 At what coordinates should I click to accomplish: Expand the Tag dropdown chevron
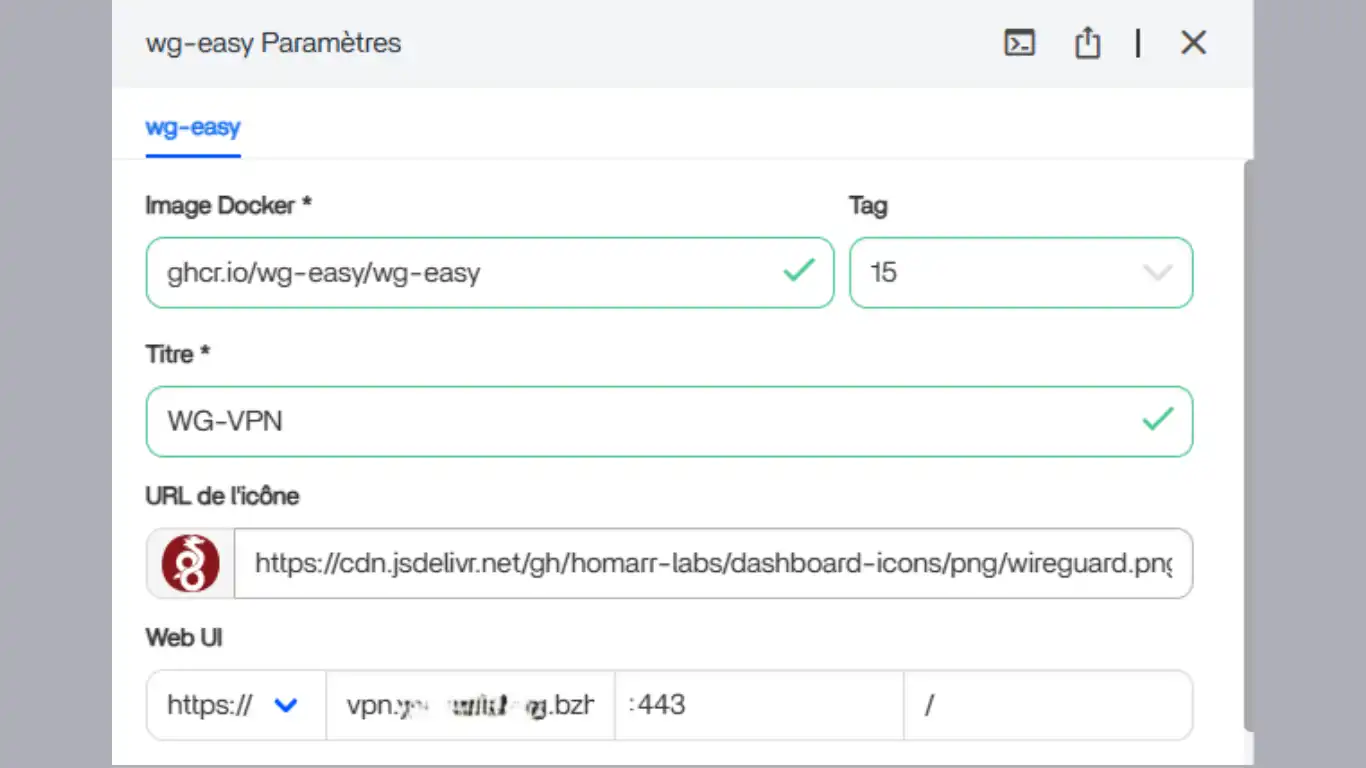1157,272
